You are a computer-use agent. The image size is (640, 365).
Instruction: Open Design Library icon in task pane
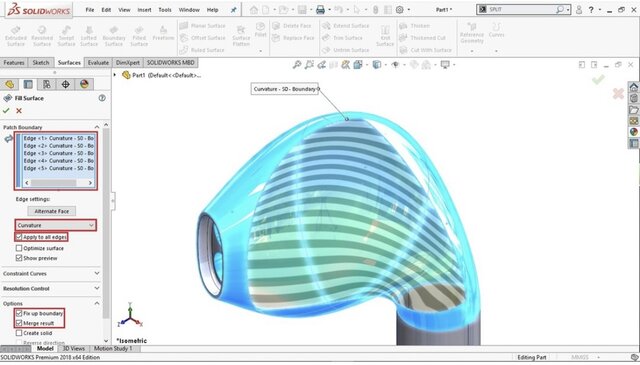[633, 98]
